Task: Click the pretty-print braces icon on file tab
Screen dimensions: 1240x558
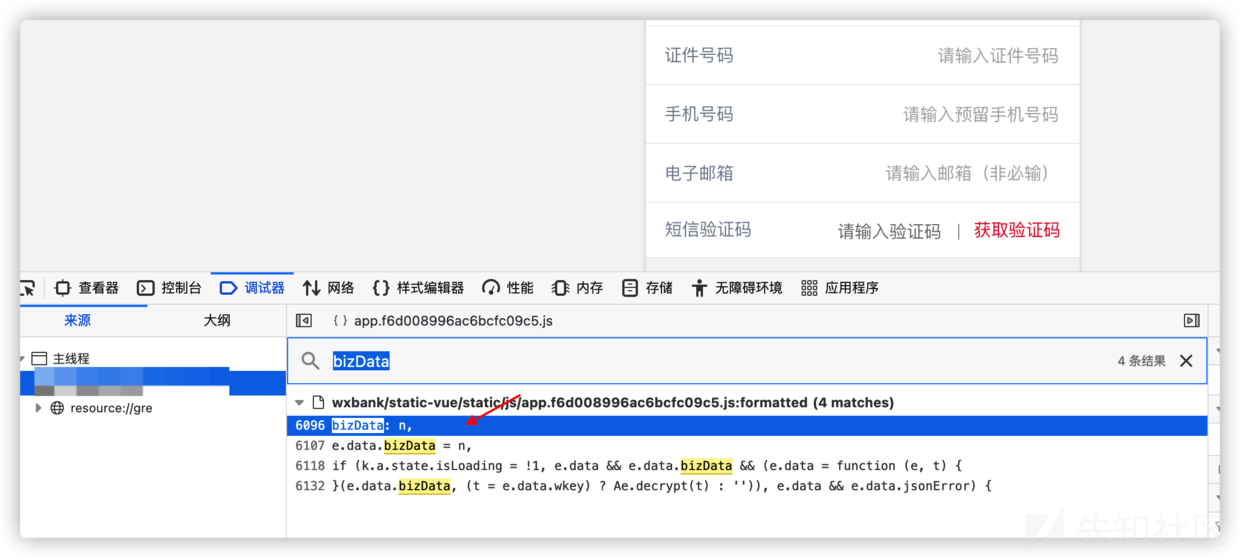Action: pos(340,321)
